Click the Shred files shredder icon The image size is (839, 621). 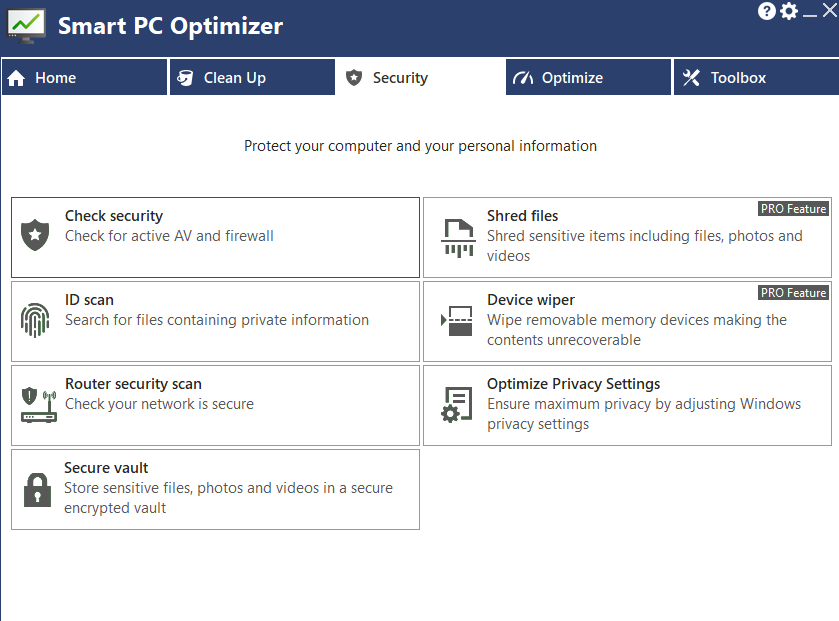[x=459, y=239]
